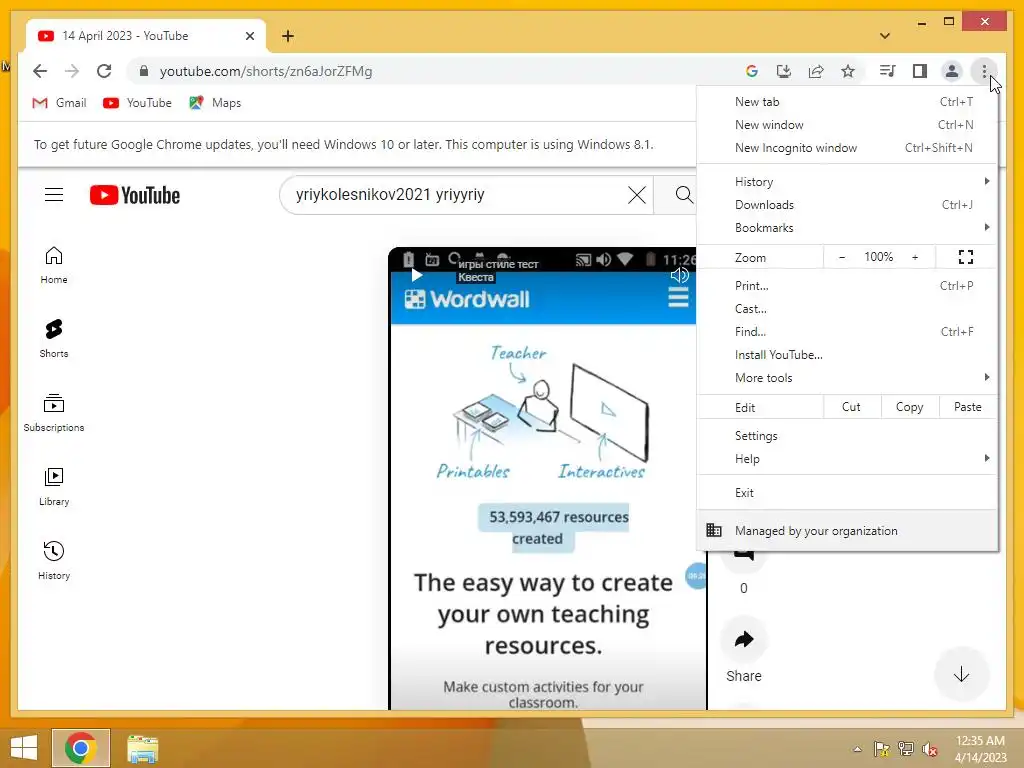Open Settings from Chrome menu
This screenshot has width=1024, height=768.
pyautogui.click(x=847, y=436)
